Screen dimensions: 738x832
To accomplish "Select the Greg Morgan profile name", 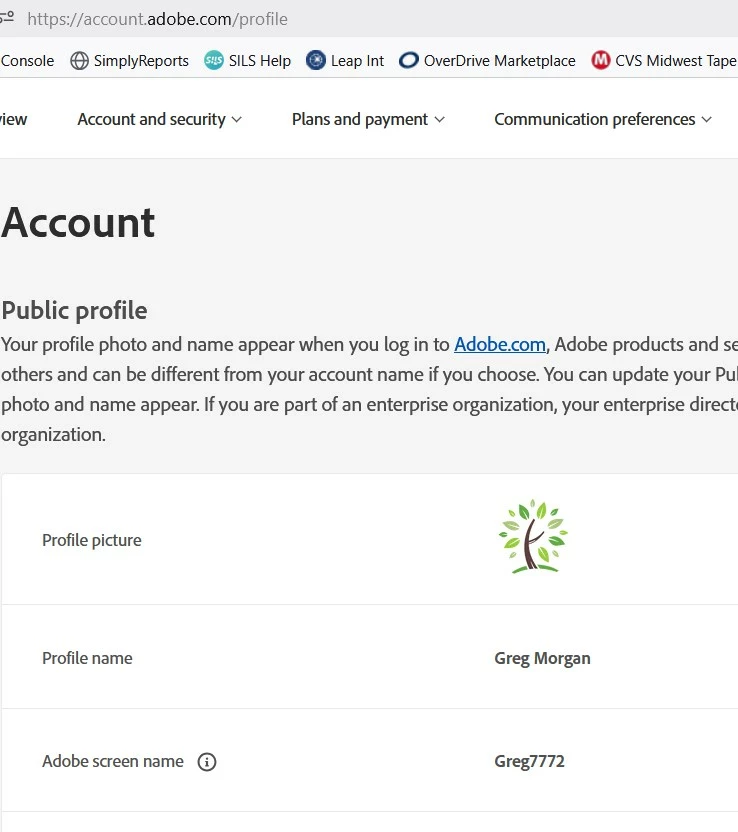I will [542, 658].
